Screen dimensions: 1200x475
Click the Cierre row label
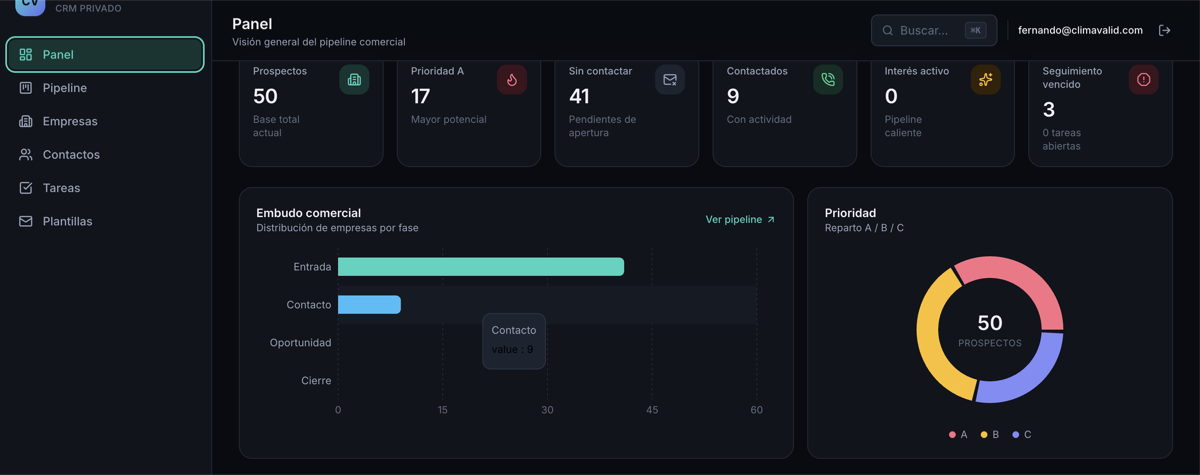coord(316,381)
